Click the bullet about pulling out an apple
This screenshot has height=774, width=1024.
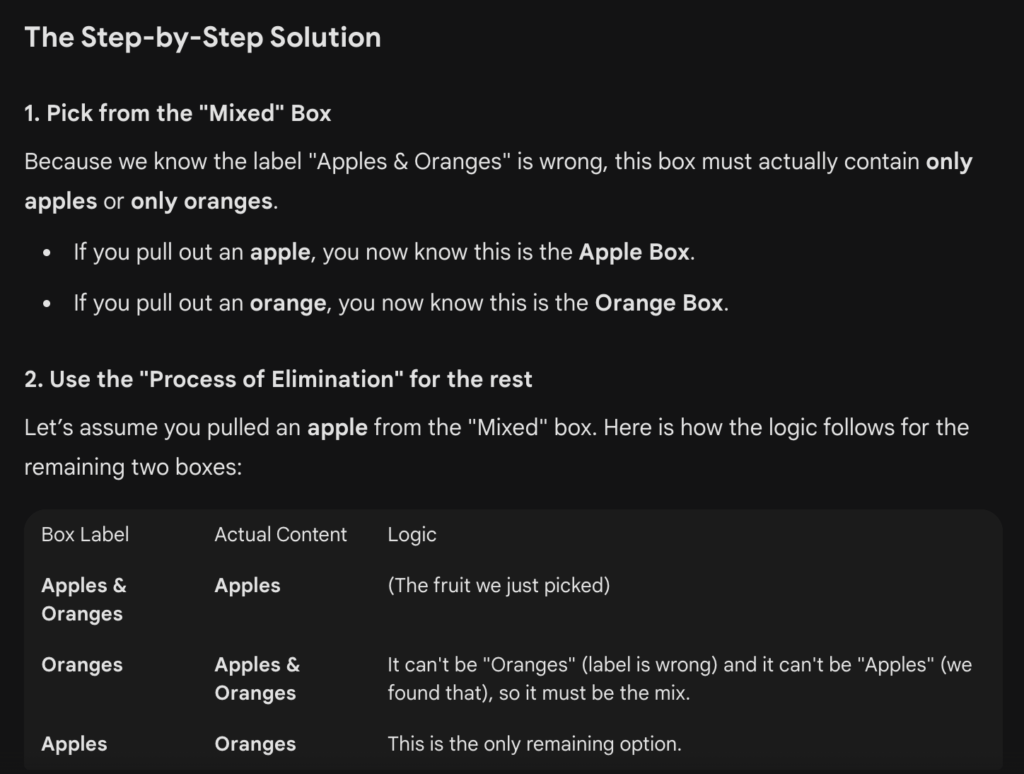pos(383,252)
